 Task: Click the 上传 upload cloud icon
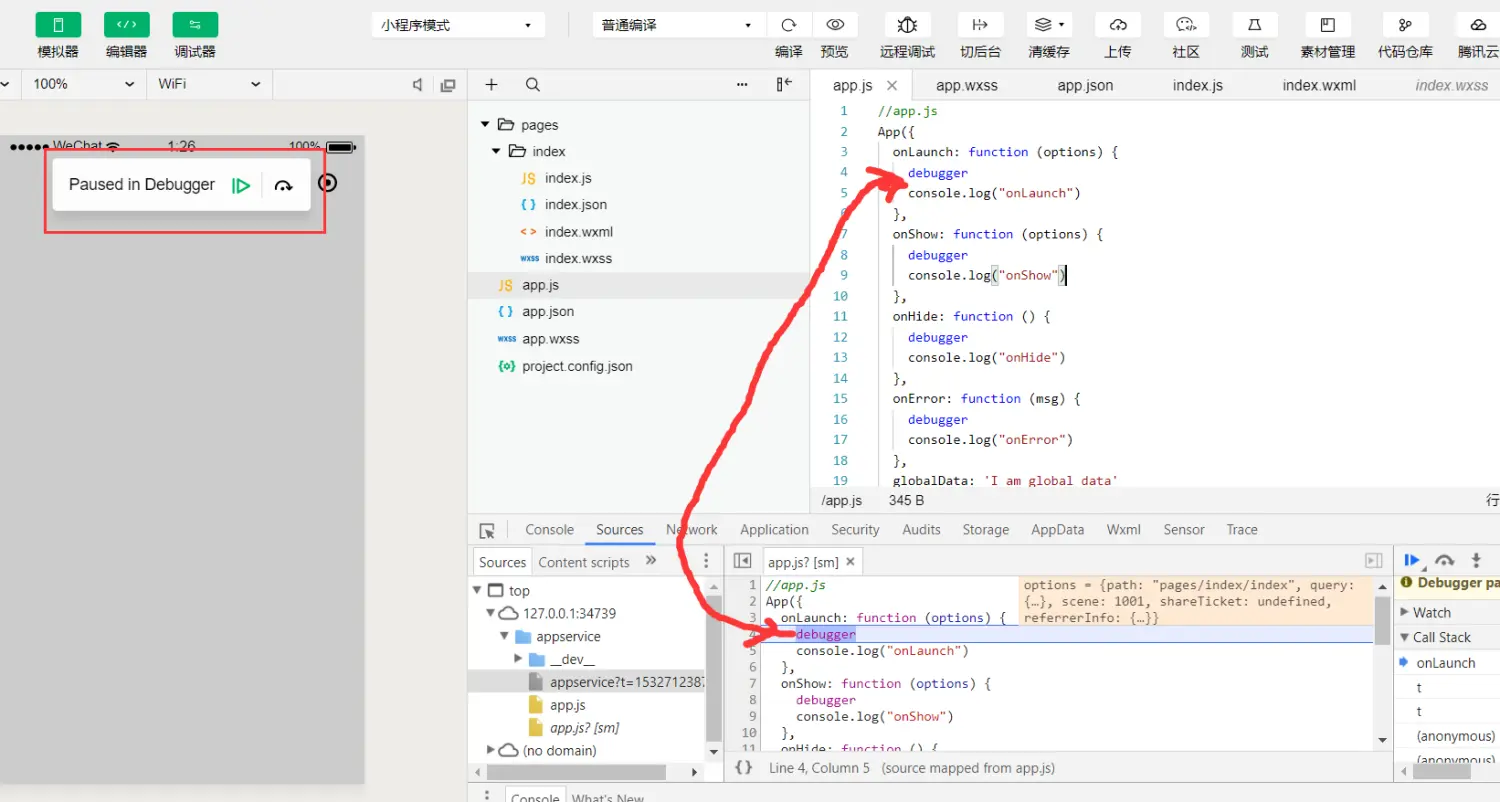click(x=1118, y=25)
